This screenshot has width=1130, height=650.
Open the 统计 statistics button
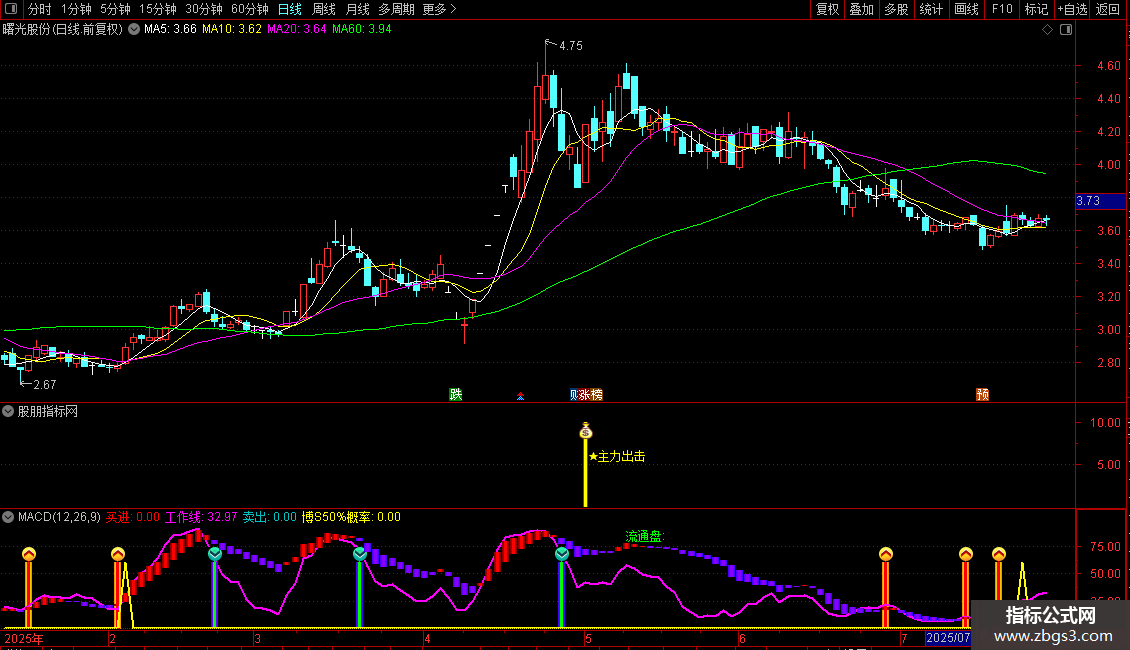(x=931, y=9)
